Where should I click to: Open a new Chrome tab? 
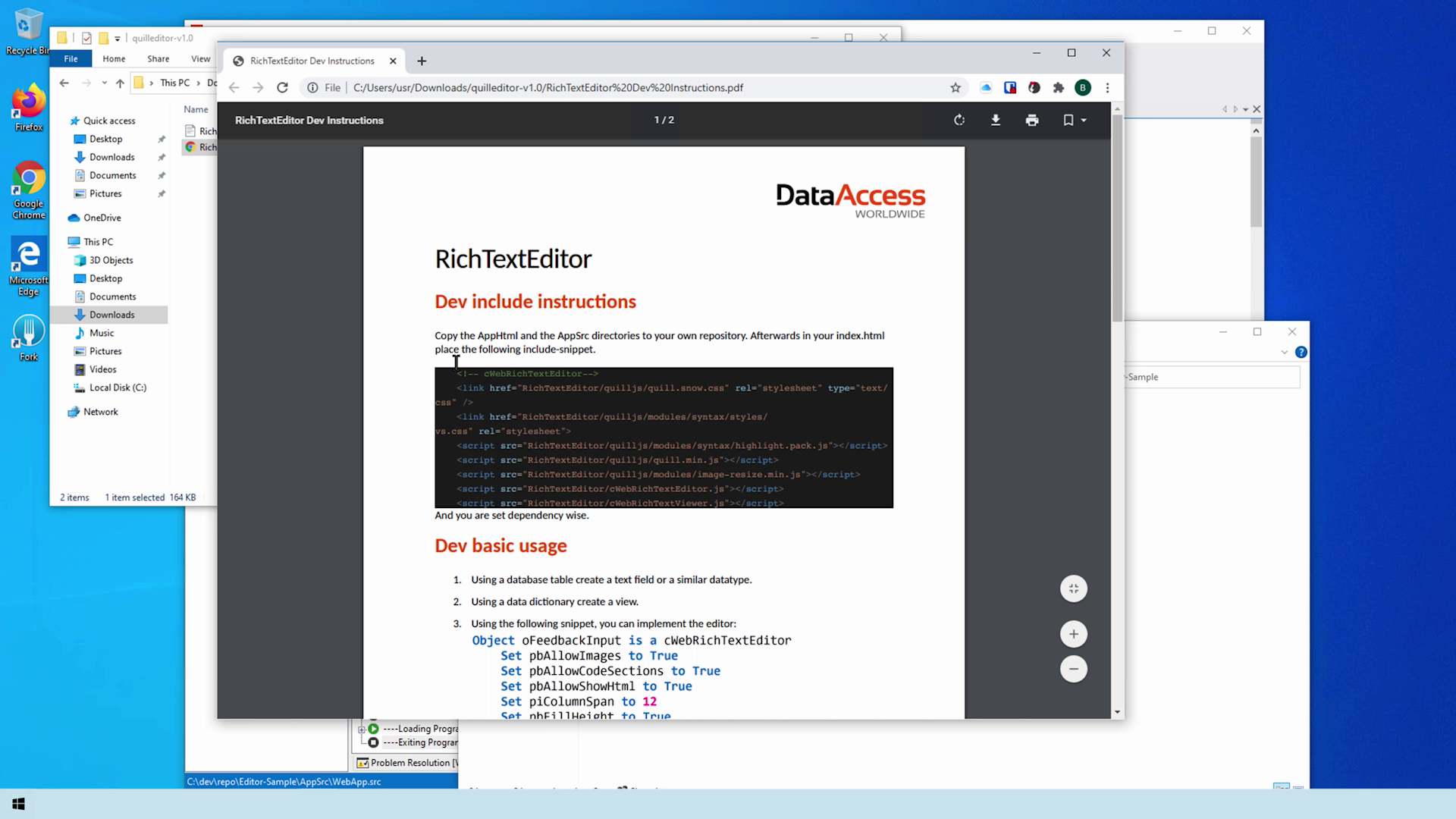tap(422, 61)
